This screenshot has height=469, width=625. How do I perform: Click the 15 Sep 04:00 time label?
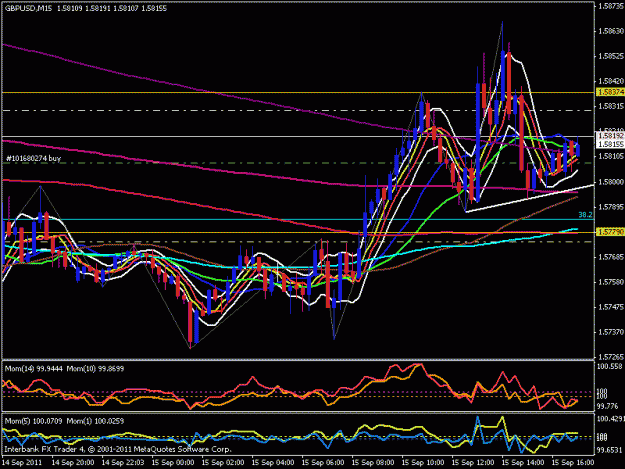[x=273, y=463]
